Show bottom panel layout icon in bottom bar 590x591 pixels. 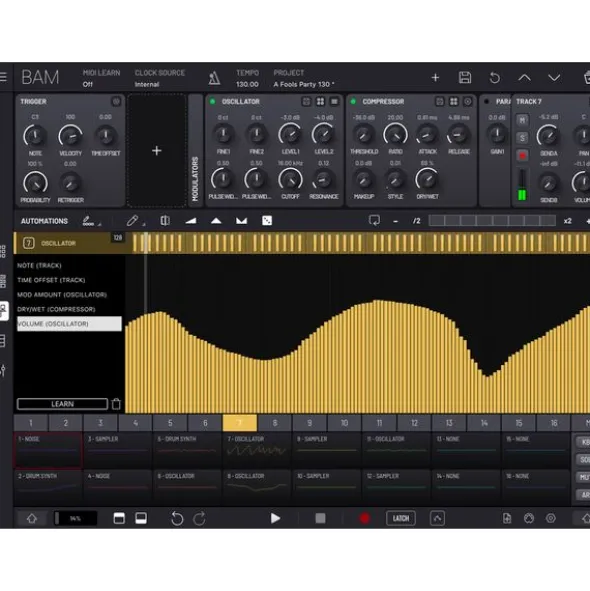(141, 518)
